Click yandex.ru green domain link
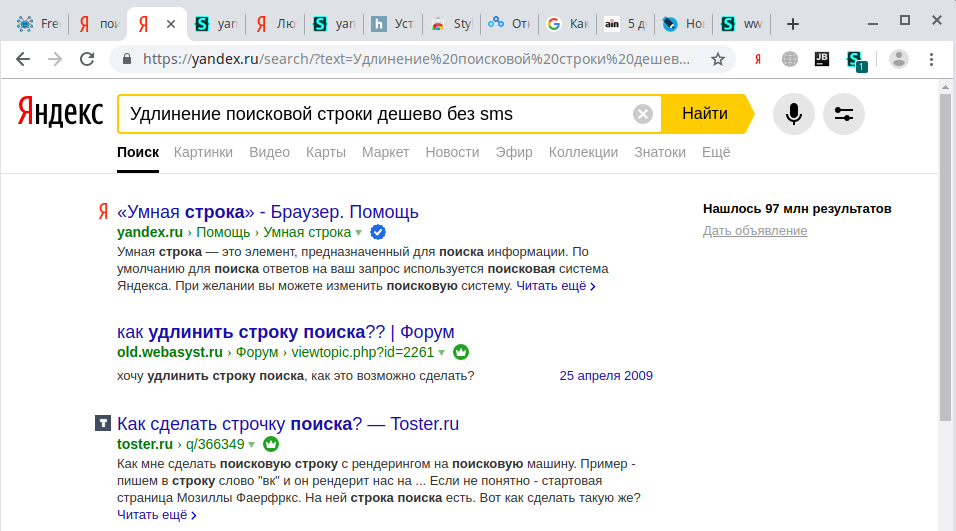Image resolution: width=956 pixels, height=531 pixels. (150, 232)
